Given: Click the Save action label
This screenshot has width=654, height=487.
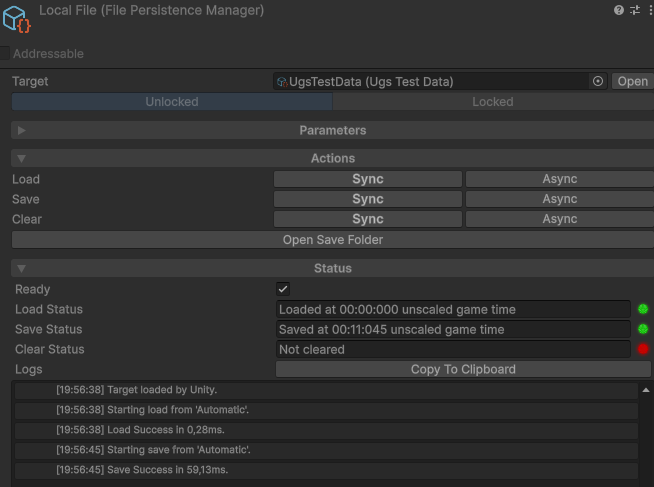Looking at the screenshot, I should point(26,199).
